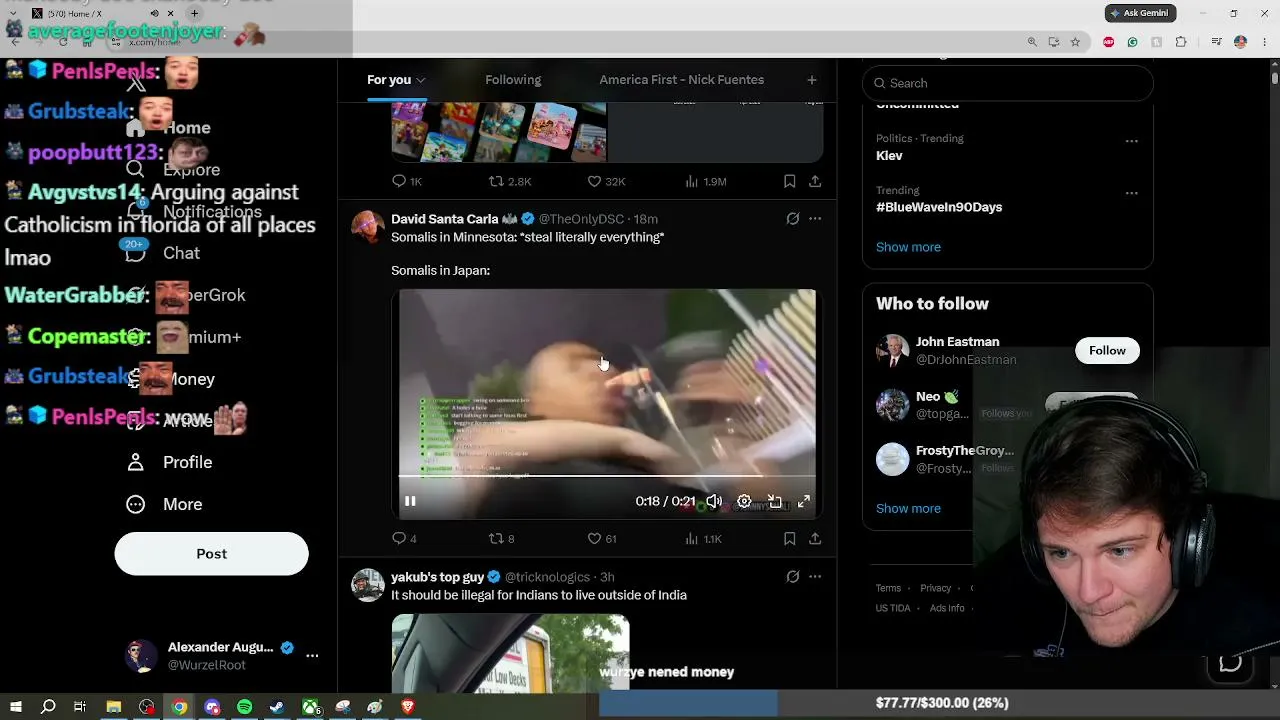Open the AdBlock extension icon

pos(1108,42)
